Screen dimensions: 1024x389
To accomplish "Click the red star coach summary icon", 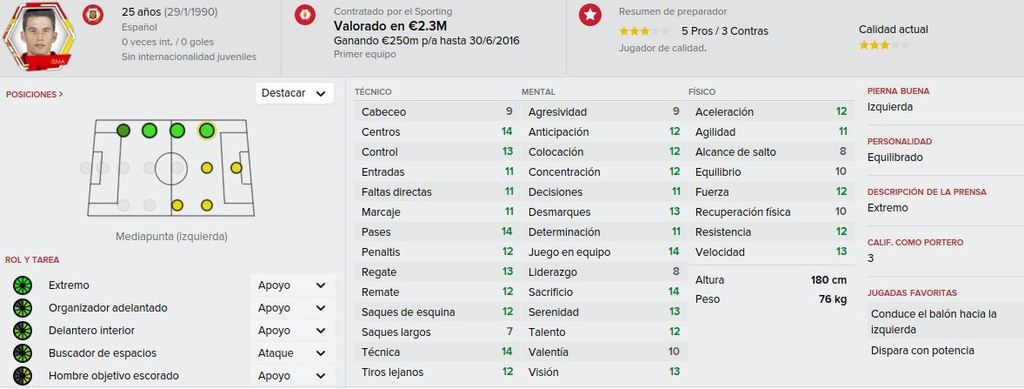I will tap(590, 14).
